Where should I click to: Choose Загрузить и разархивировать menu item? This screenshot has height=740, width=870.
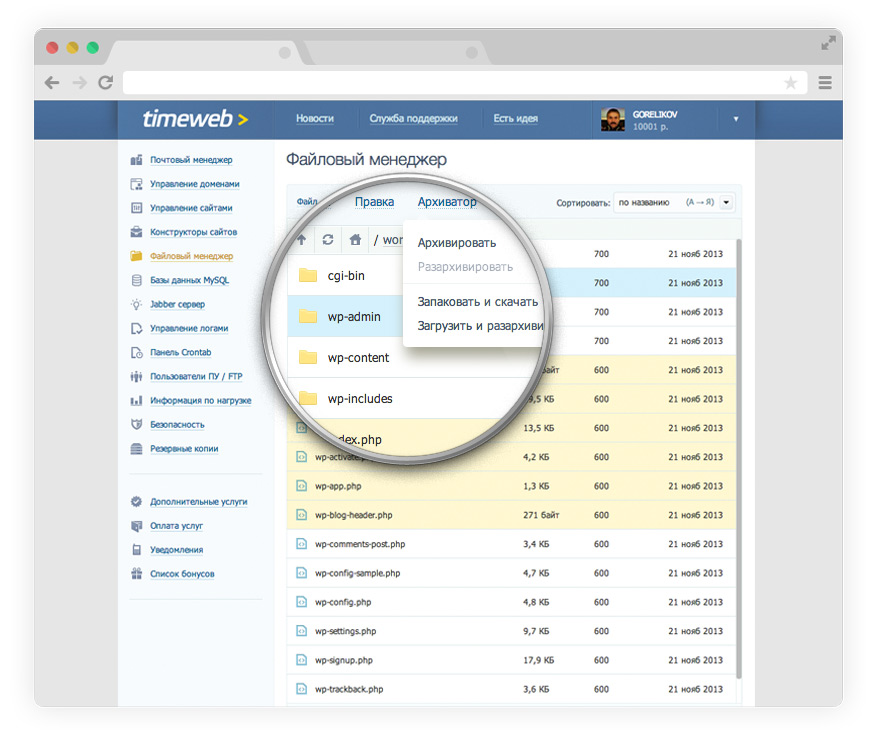(x=480, y=326)
